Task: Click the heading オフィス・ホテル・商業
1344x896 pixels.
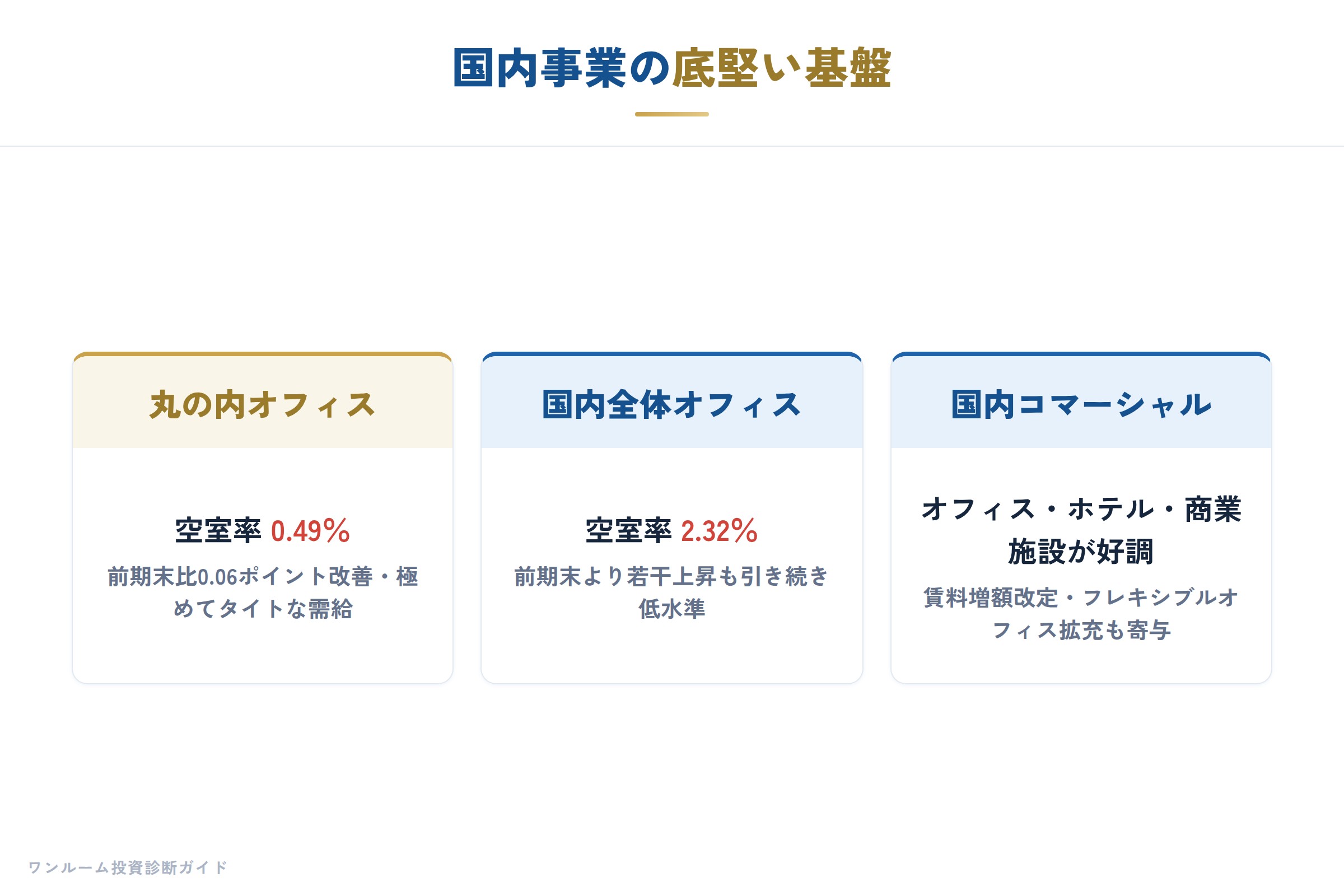Action: (x=1081, y=509)
